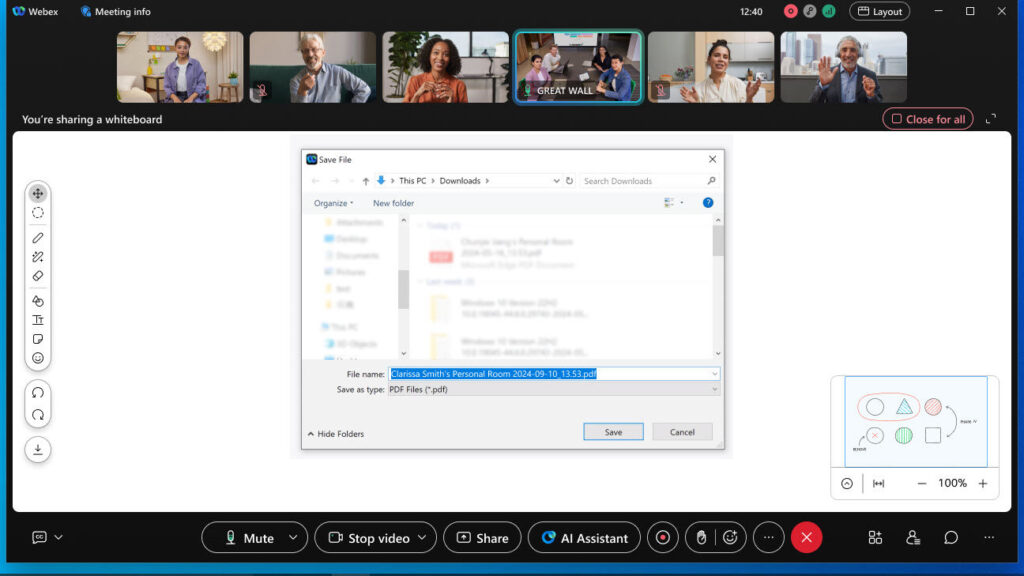Select the eraser tool
1024x576 pixels.
[38, 276]
